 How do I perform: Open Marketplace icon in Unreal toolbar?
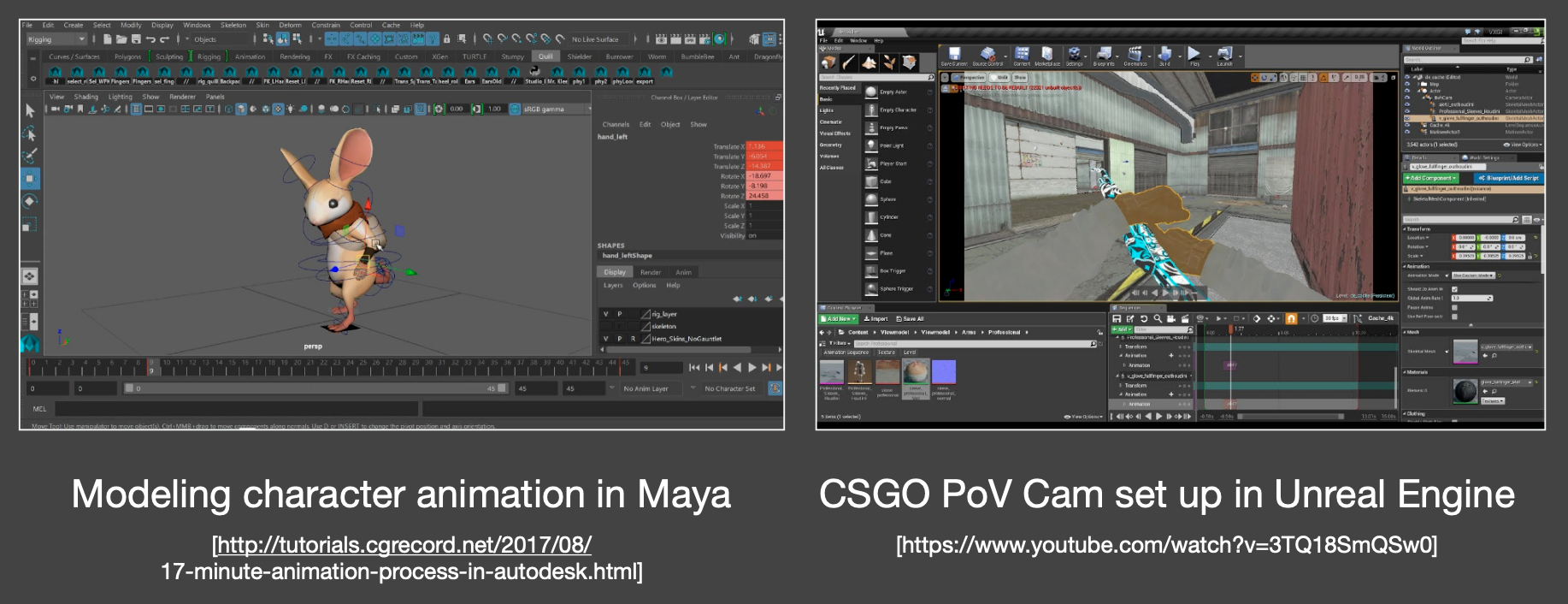[1046, 55]
